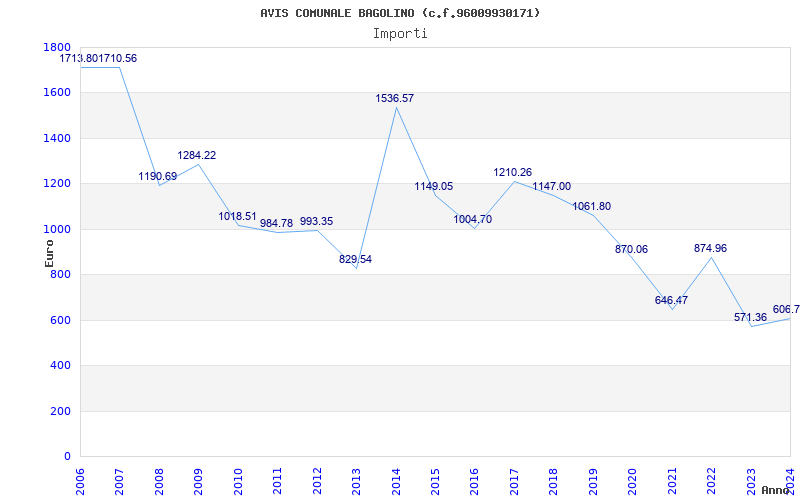Click the 2010 year label

click(238, 481)
